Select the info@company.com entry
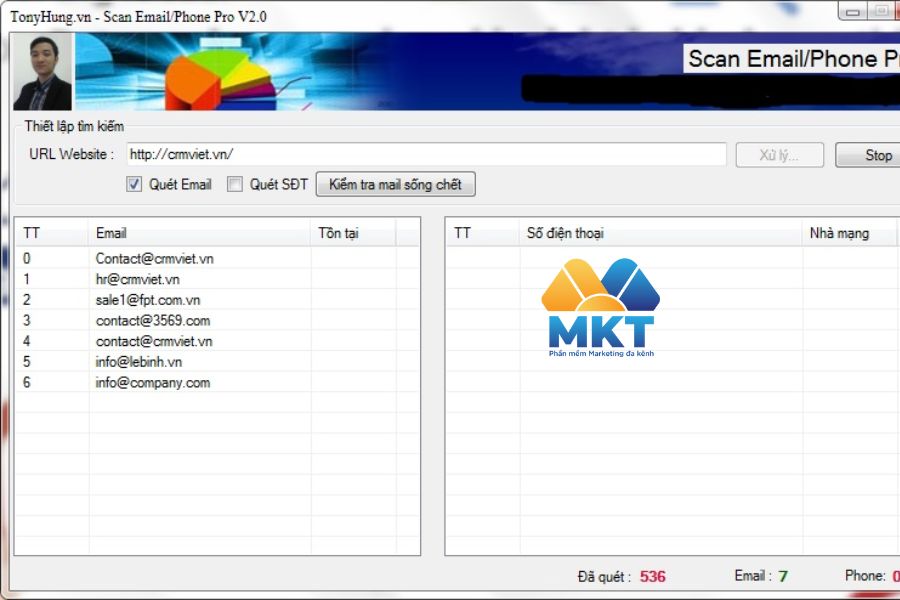Image resolution: width=900 pixels, height=600 pixels. pos(218,382)
